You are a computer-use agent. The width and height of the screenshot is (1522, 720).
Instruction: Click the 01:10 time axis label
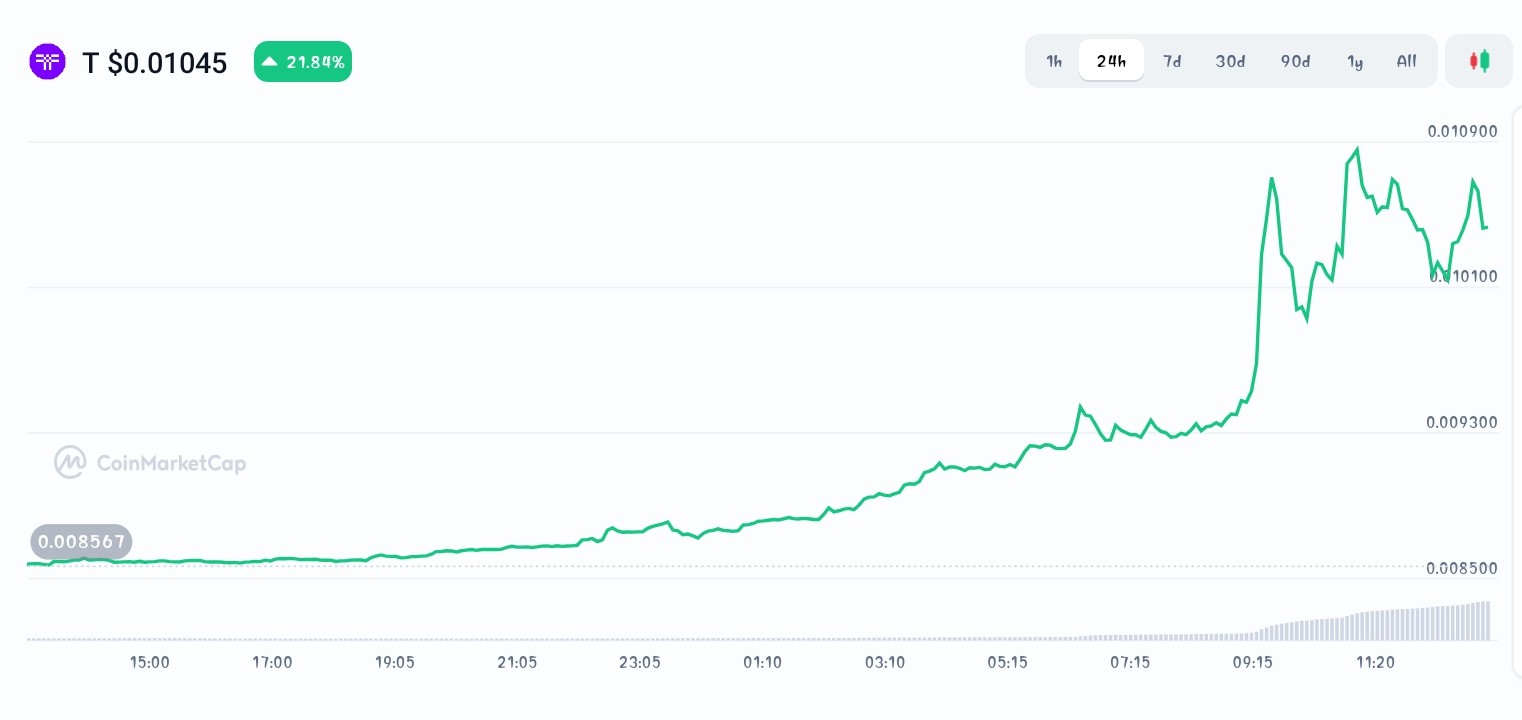(x=762, y=662)
